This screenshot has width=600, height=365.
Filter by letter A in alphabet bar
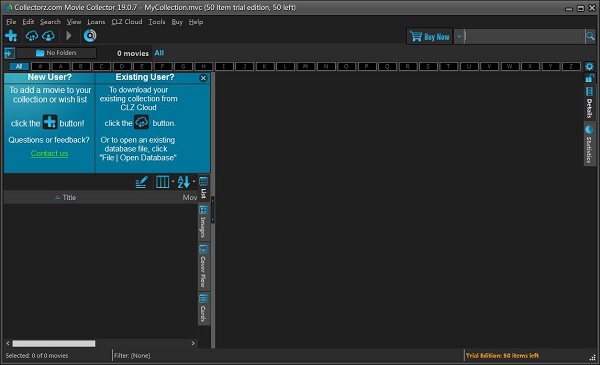coord(61,67)
